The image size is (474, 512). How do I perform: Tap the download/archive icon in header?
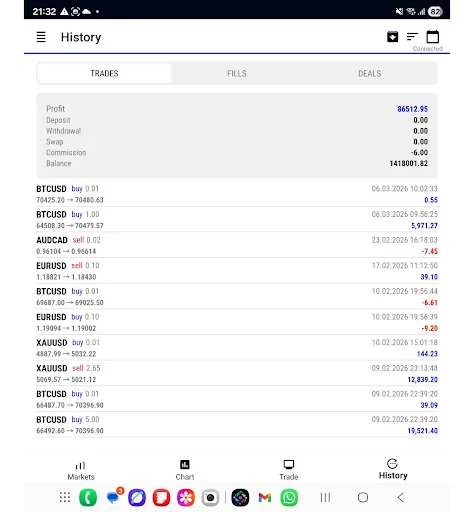point(392,37)
